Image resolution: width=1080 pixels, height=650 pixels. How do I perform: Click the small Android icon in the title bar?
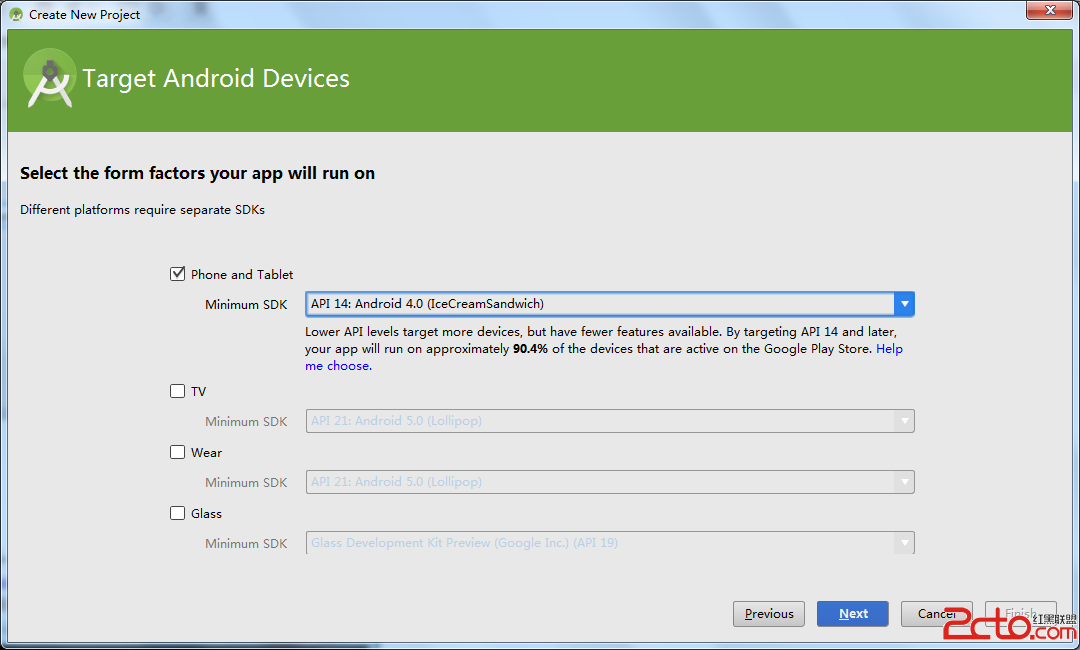tap(16, 15)
